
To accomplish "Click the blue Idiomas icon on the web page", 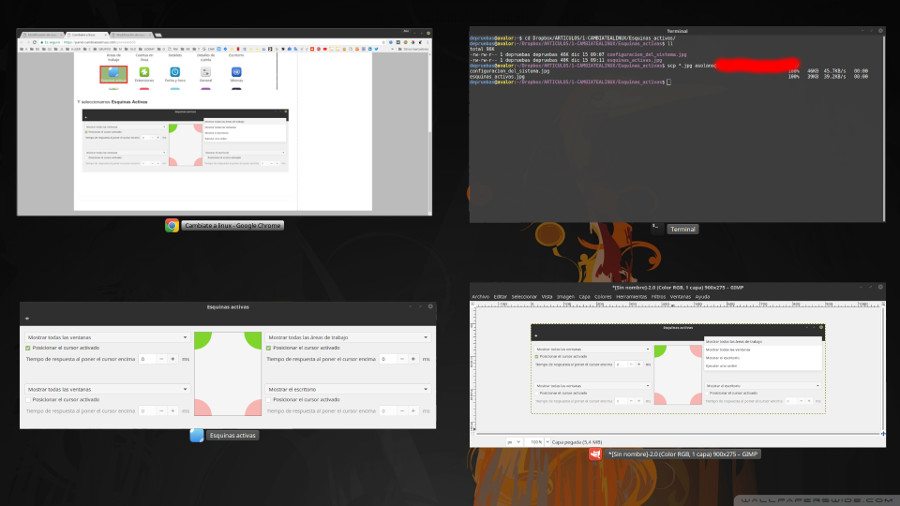I will point(236,72).
